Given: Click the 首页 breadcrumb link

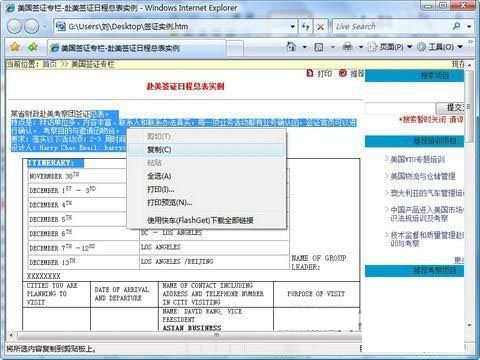Looking at the screenshot, I should (50, 64).
